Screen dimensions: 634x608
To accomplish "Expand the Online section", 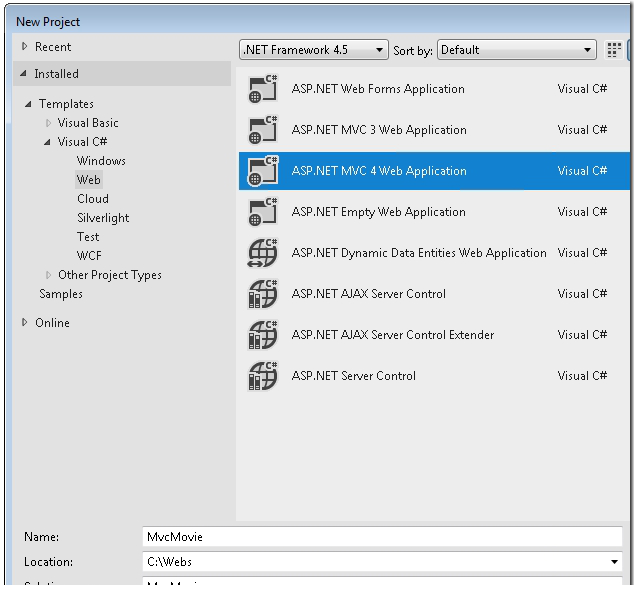I will pos(24,323).
